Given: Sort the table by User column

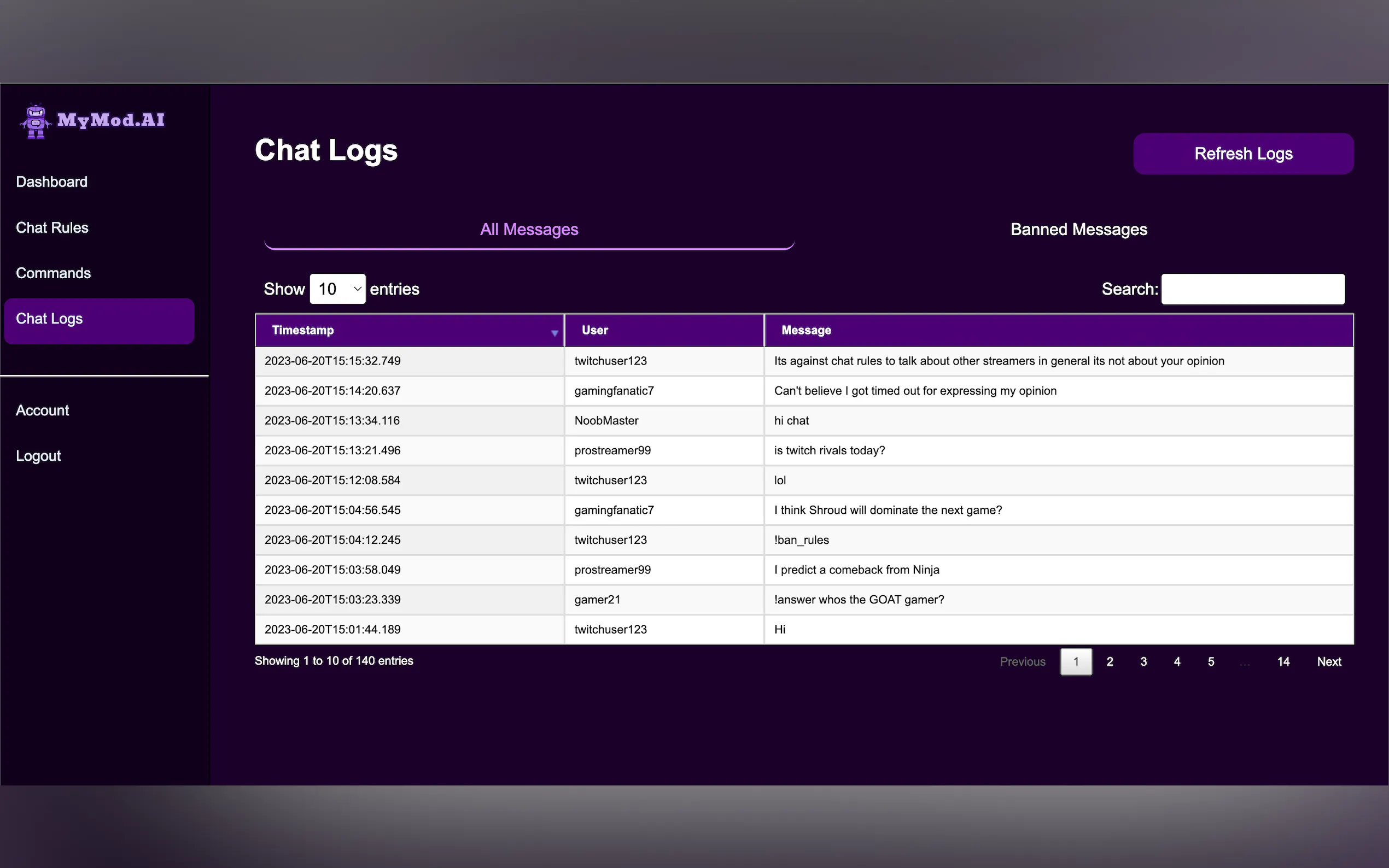Looking at the screenshot, I should (595, 330).
